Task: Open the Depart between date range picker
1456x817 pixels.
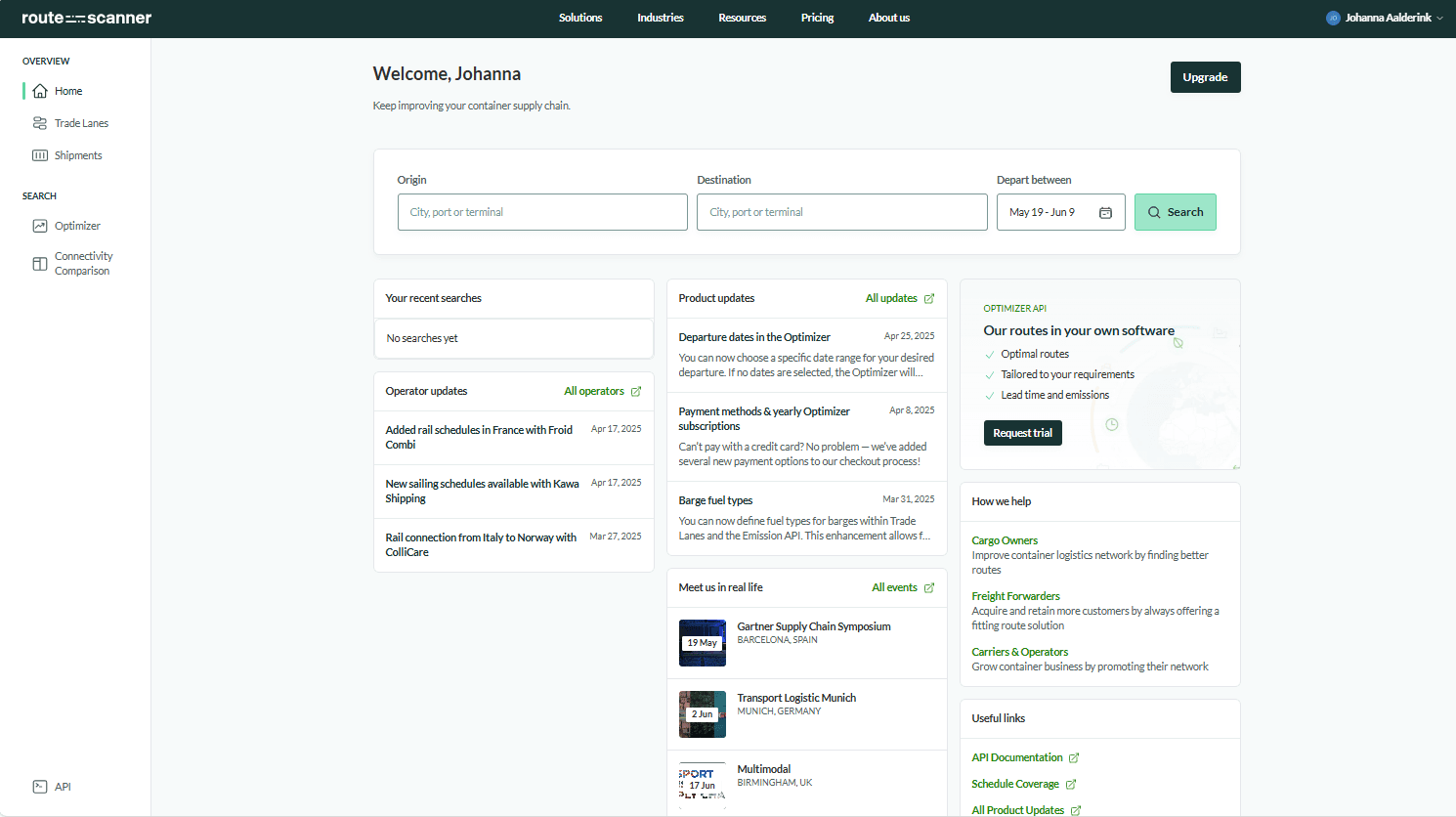Action: tap(1060, 212)
